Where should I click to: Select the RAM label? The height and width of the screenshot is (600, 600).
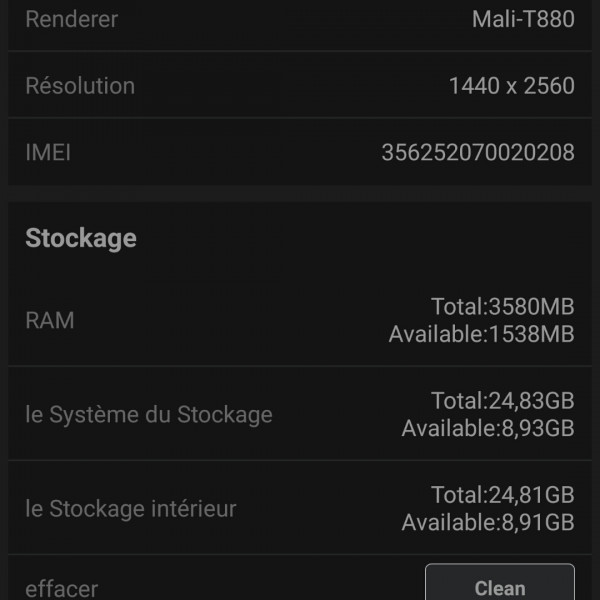[x=50, y=321]
